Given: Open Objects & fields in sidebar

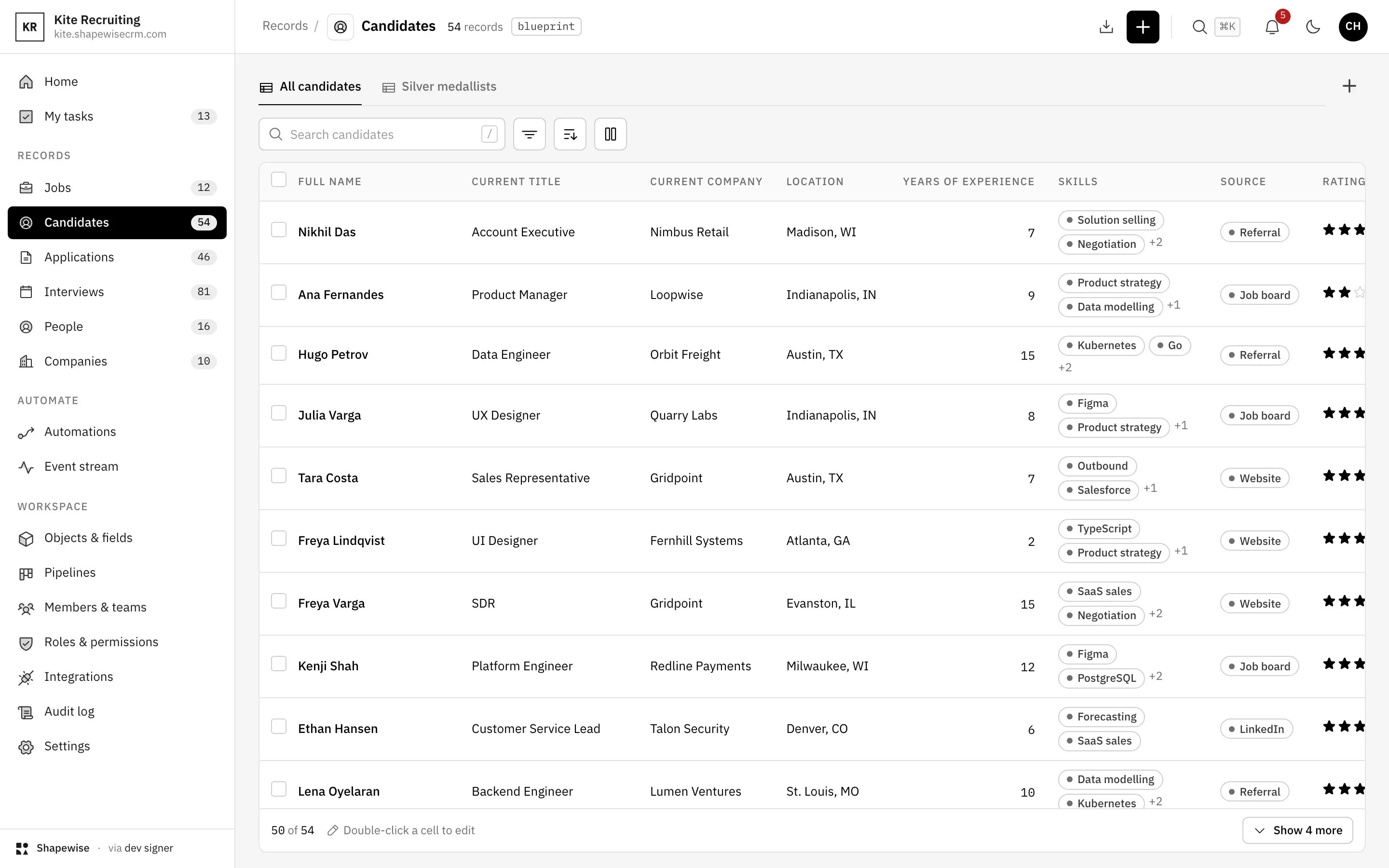Looking at the screenshot, I should [x=117, y=538].
